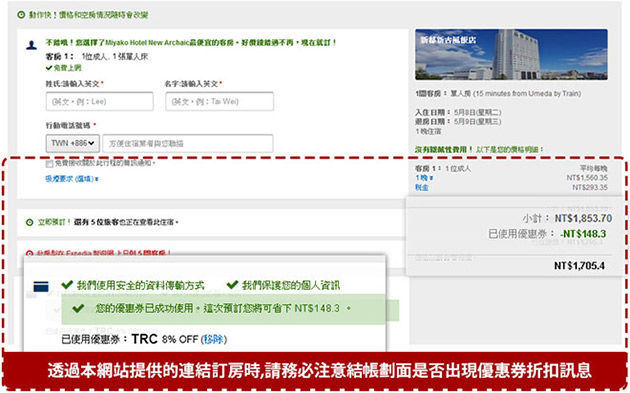Click the mobile phone number field

click(x=188, y=143)
